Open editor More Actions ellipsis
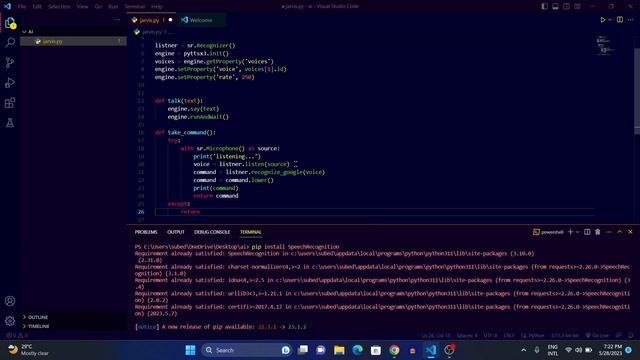640x360 pixels. [631, 20]
